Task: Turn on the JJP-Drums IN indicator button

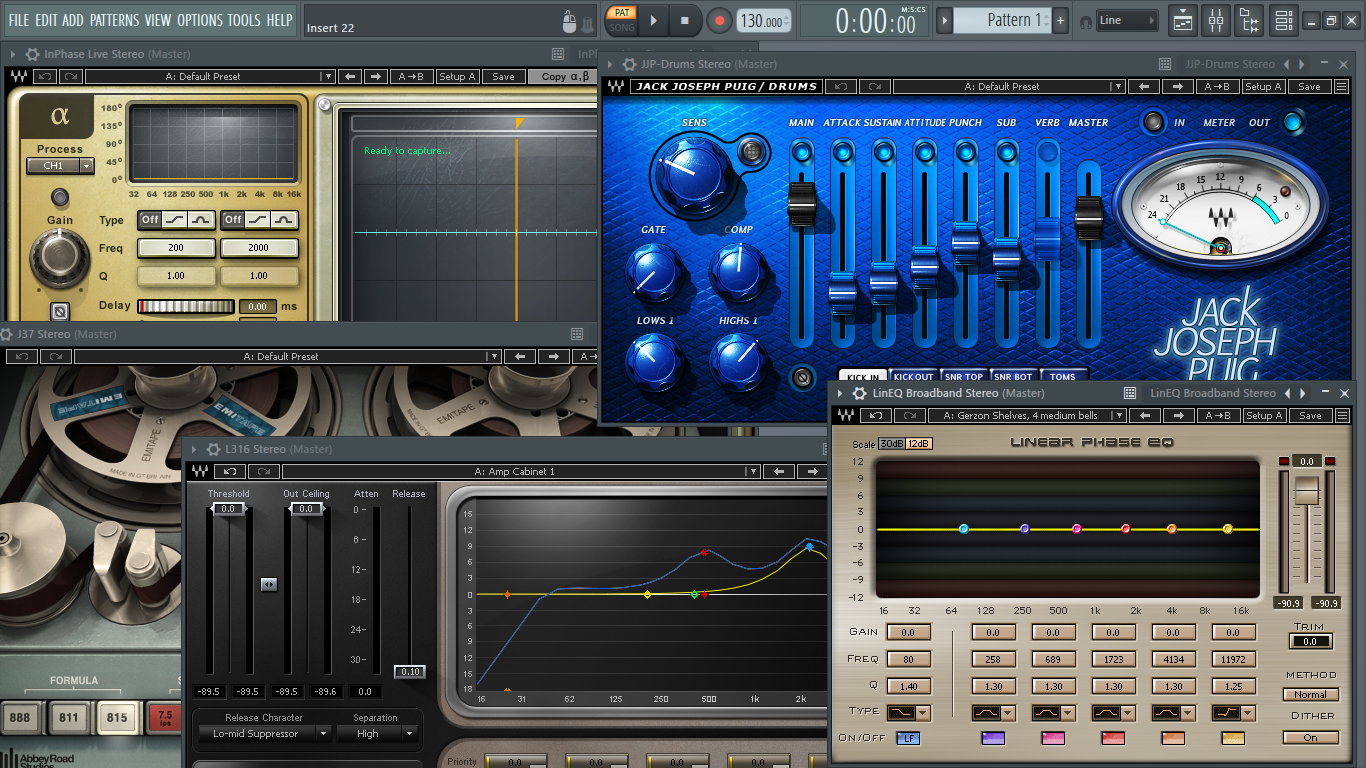Action: [x=1154, y=122]
